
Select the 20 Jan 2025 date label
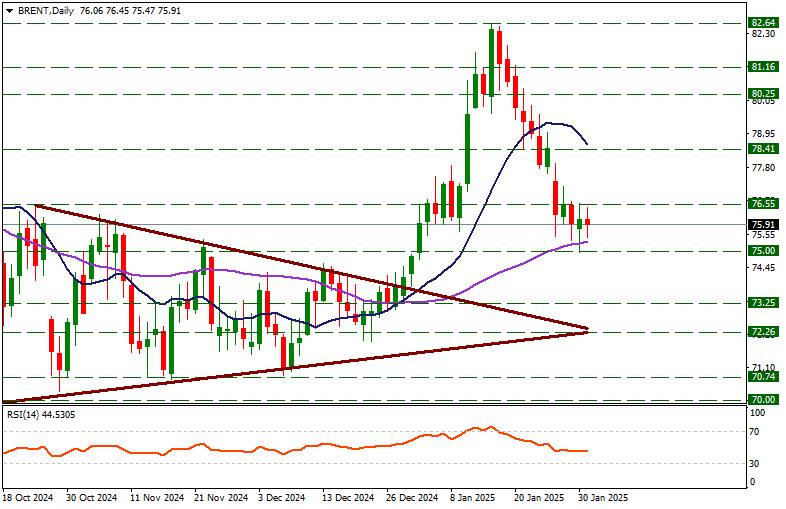[540, 498]
